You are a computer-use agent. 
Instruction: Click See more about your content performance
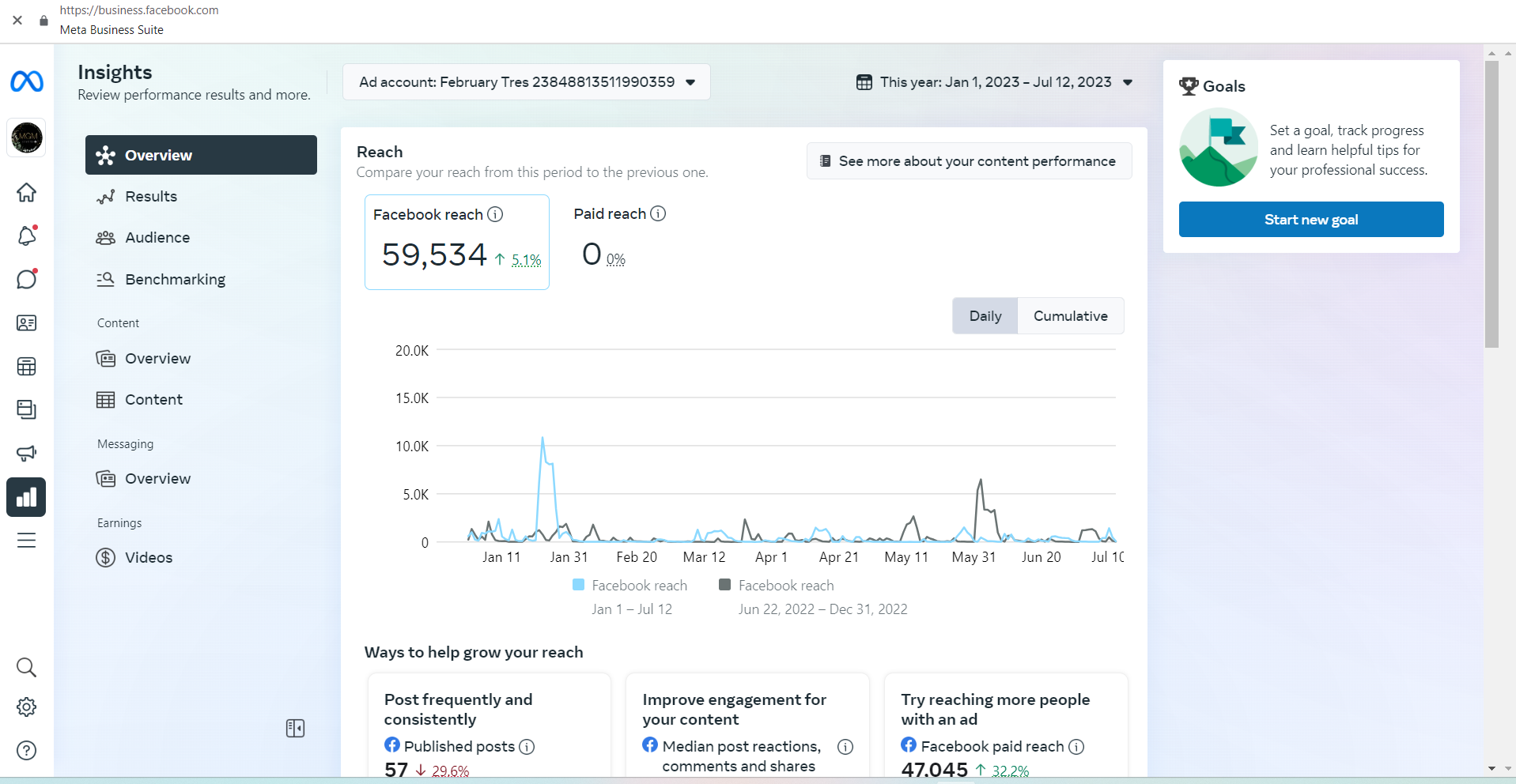[x=969, y=161]
